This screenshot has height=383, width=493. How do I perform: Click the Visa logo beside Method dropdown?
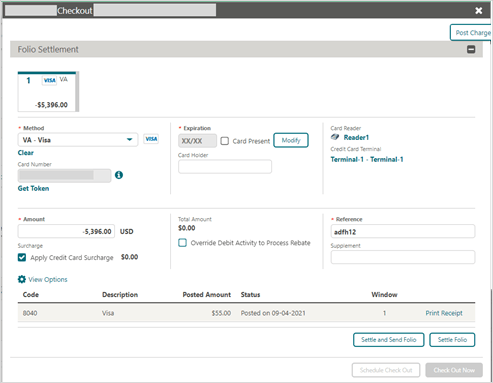(x=151, y=139)
